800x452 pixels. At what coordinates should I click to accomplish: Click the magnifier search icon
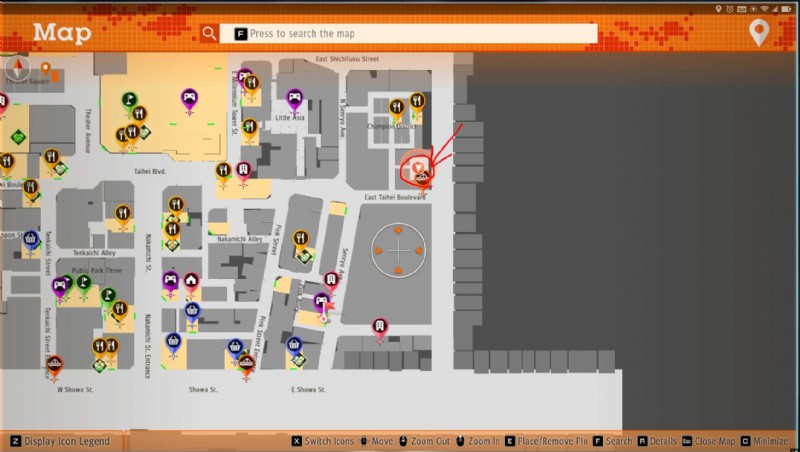[208, 33]
